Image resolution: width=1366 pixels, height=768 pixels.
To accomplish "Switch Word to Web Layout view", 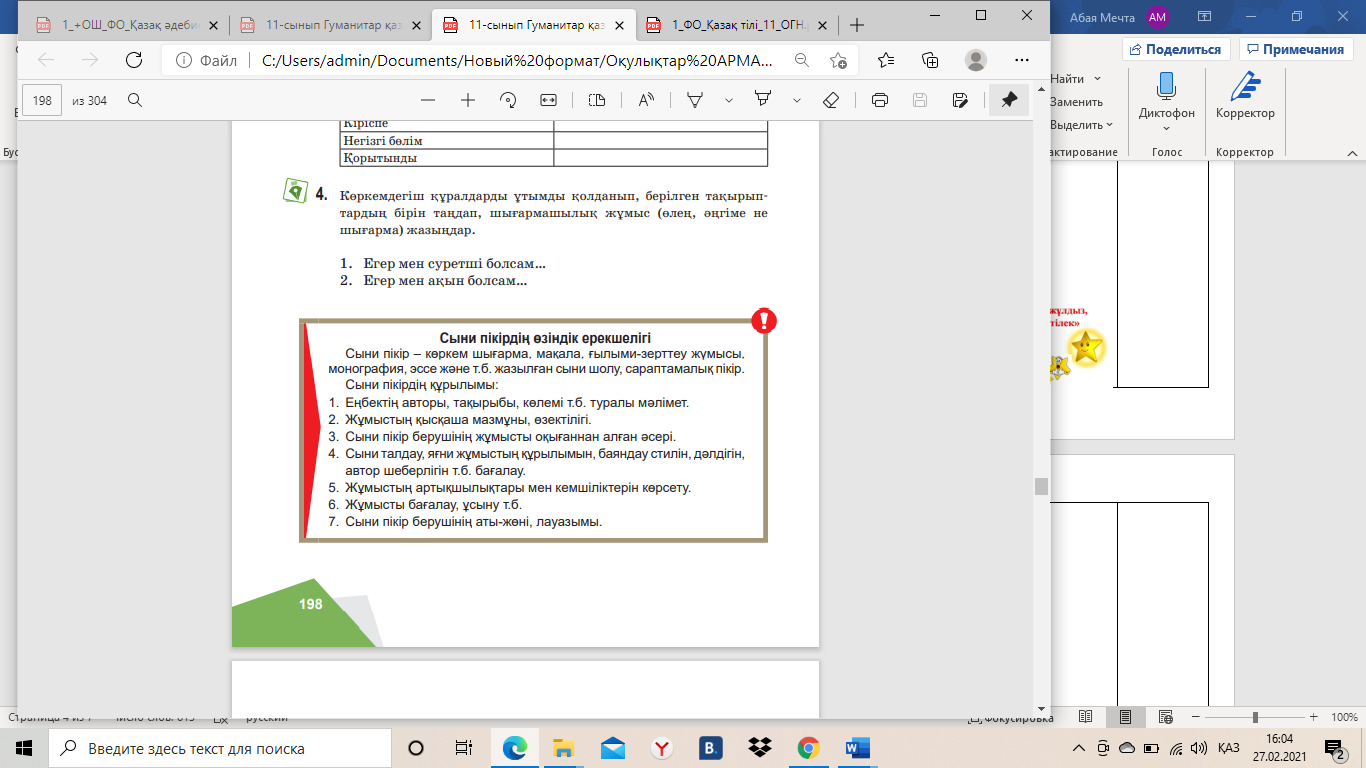I will pyautogui.click(x=1164, y=717).
